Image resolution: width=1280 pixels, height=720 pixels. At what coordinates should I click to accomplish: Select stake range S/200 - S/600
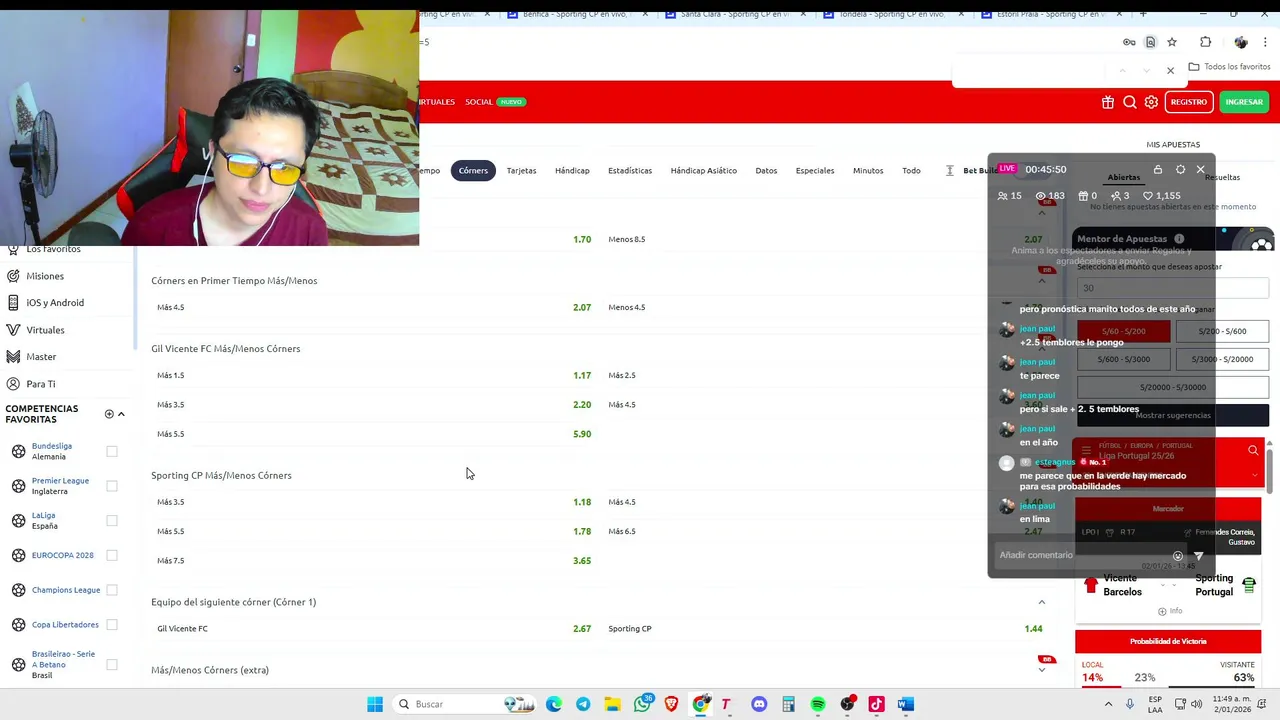(1221, 331)
